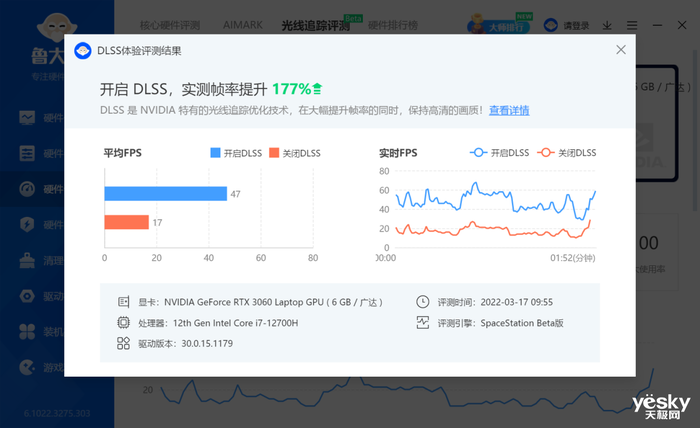
Task: Click the 请登录 login link
Action: click(575, 25)
